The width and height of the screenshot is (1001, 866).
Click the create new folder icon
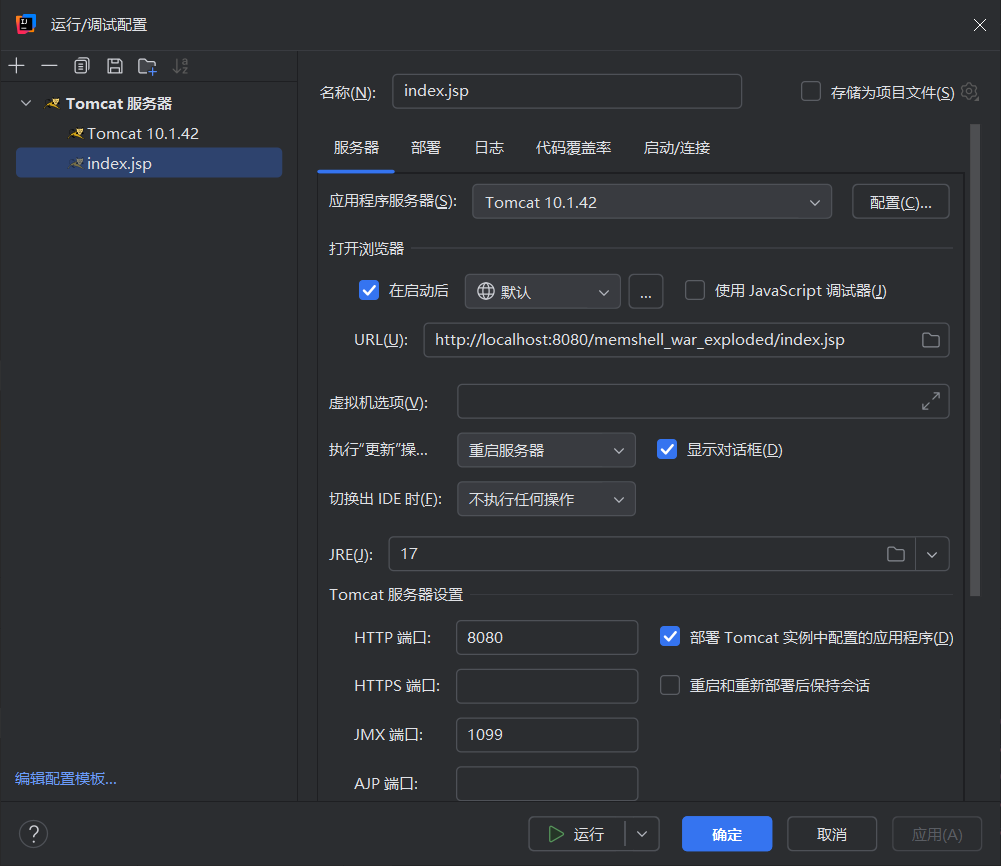(x=147, y=66)
